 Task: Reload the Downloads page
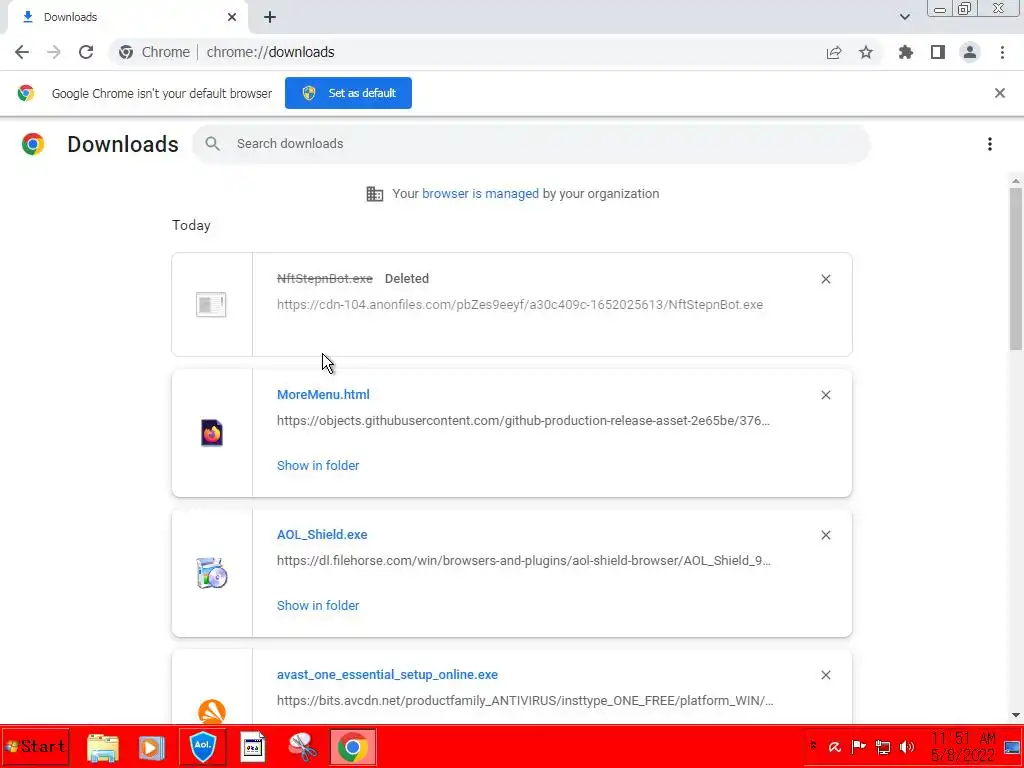pyautogui.click(x=86, y=52)
